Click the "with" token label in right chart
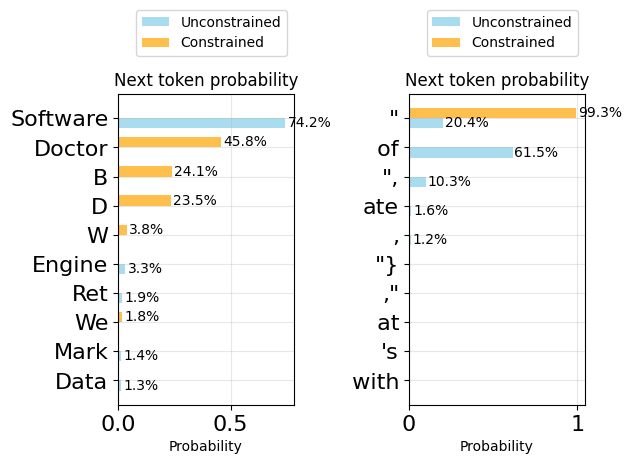The image size is (631, 464). click(x=375, y=382)
